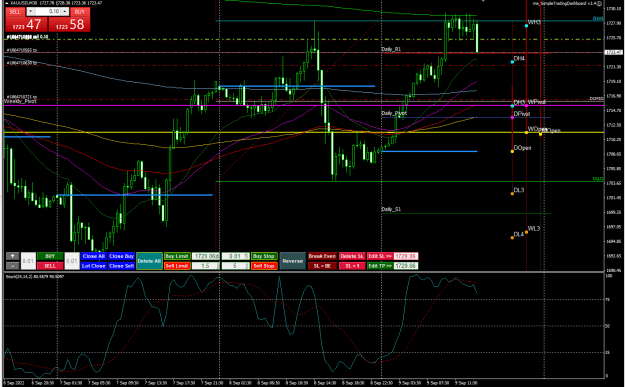Click the green BUY button in the dashboard

(x=50, y=256)
